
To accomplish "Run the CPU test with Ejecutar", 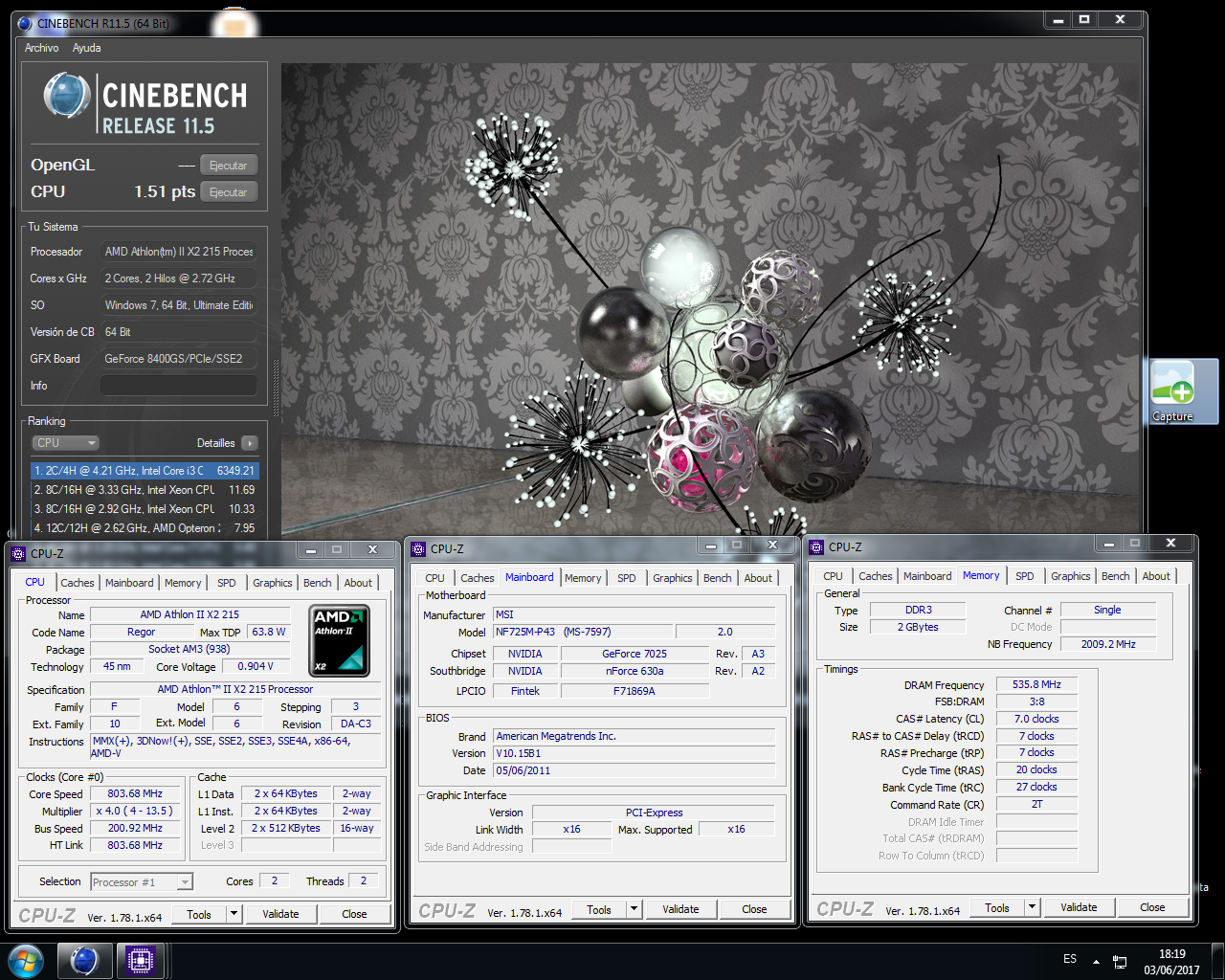I will [x=228, y=191].
